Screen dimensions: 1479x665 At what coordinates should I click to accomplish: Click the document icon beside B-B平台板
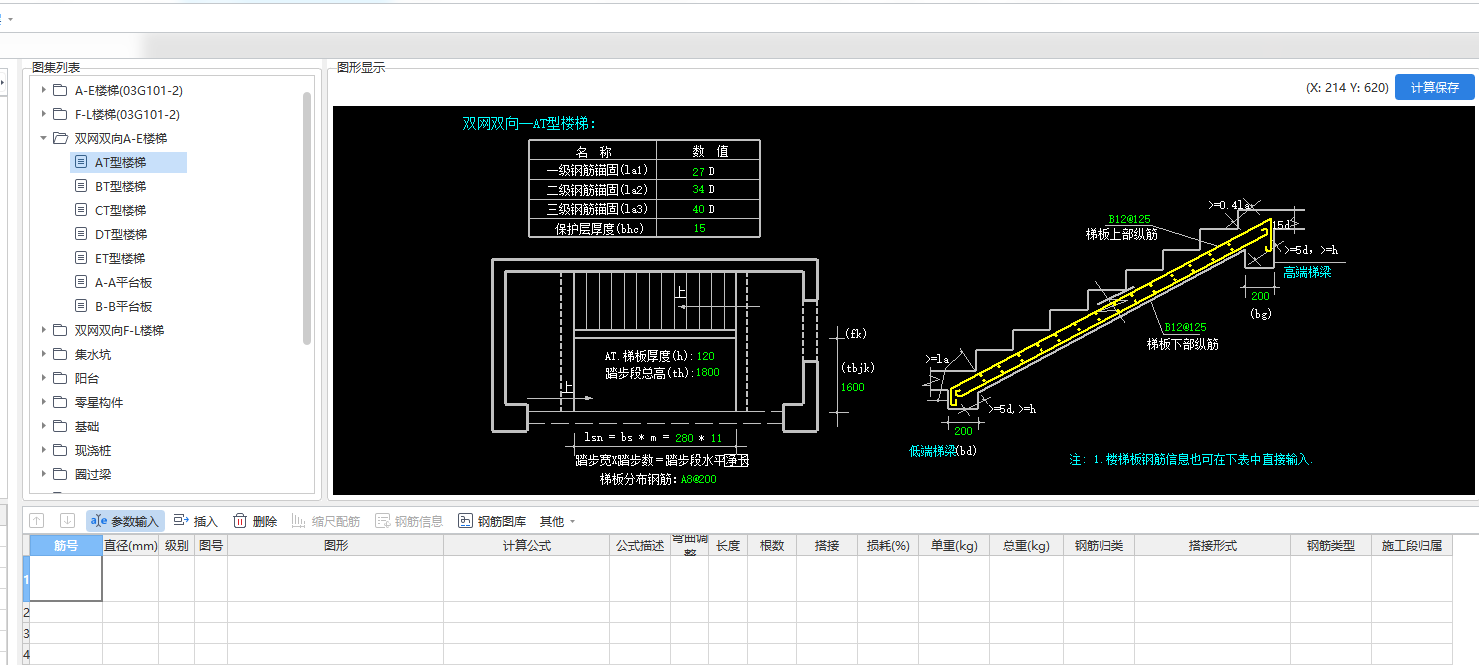point(82,306)
